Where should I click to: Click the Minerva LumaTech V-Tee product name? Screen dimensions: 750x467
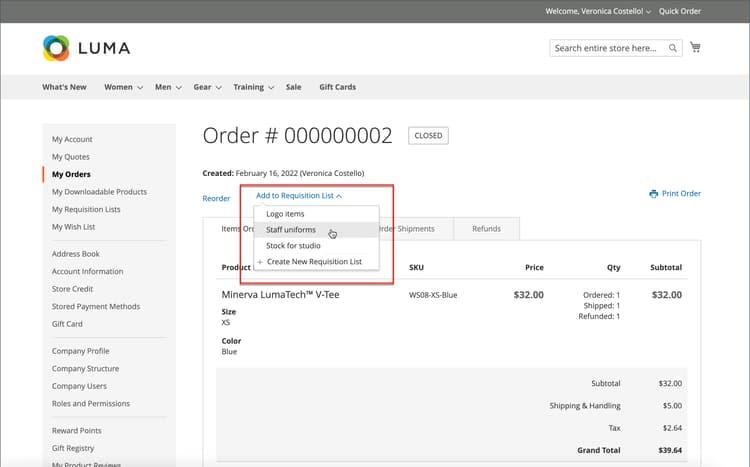point(280,295)
